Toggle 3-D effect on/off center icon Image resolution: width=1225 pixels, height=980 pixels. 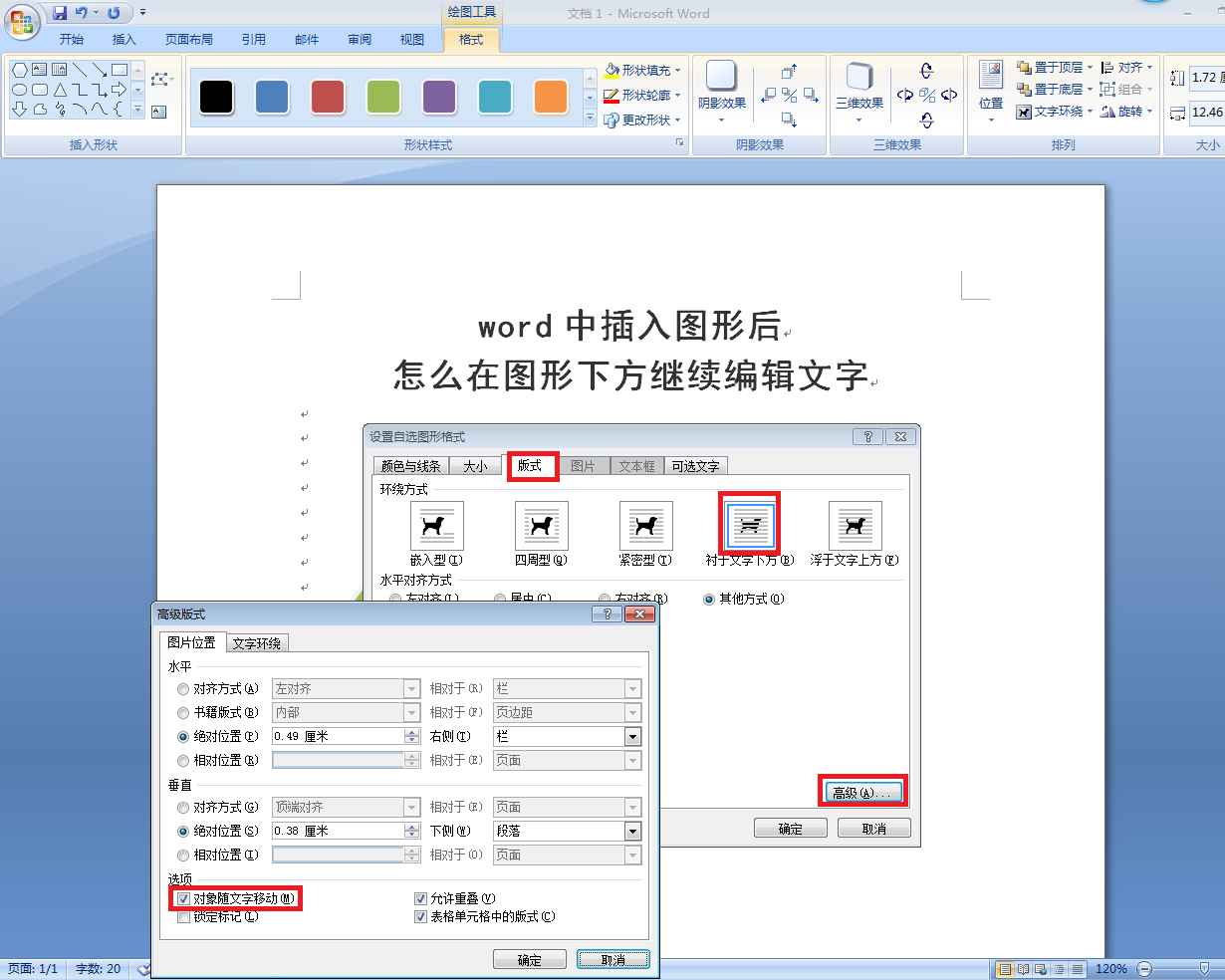[926, 96]
